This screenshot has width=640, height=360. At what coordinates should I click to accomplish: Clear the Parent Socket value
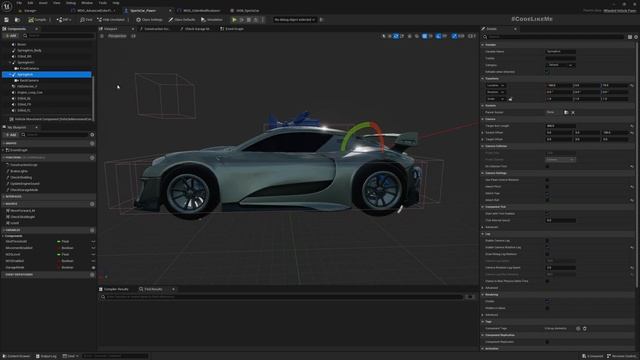pyautogui.click(x=573, y=112)
